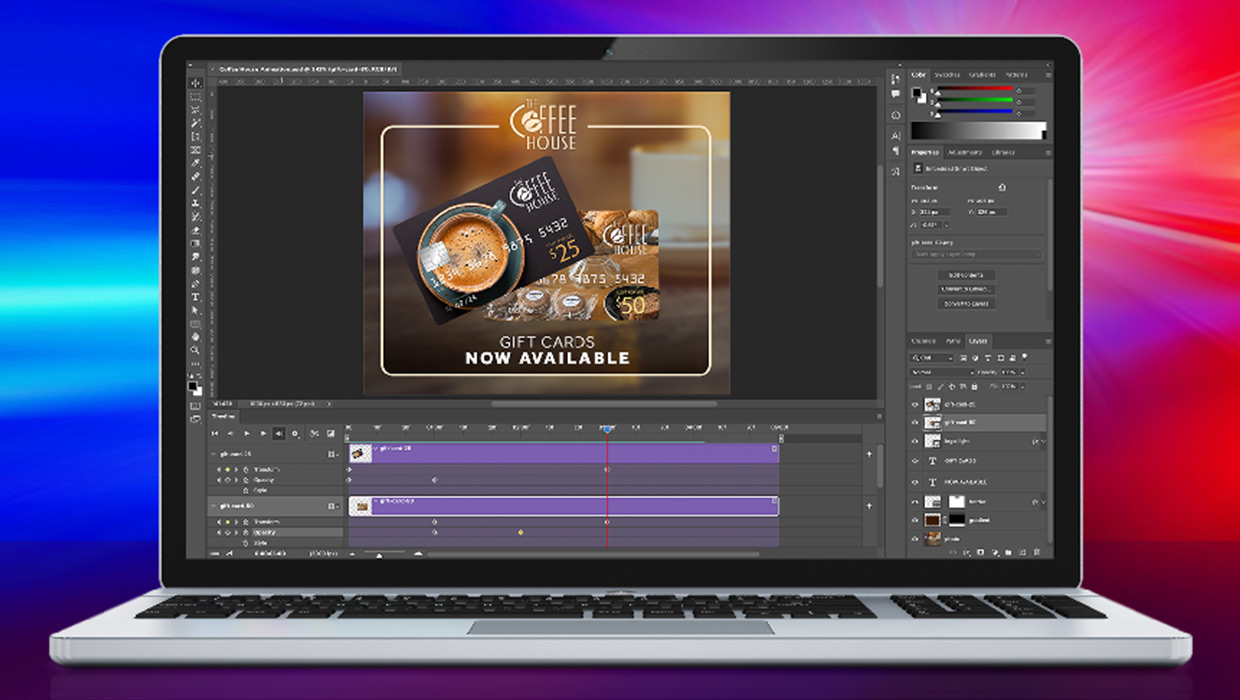The width and height of the screenshot is (1240, 700).
Task: Select the Move tool
Action: coord(195,83)
